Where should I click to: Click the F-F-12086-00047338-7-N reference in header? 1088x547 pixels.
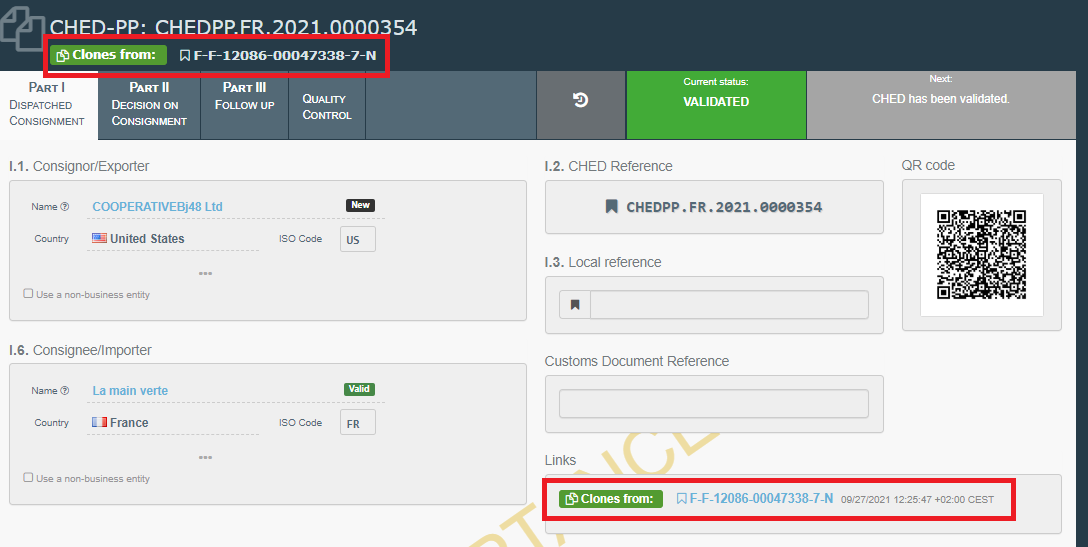coord(285,56)
